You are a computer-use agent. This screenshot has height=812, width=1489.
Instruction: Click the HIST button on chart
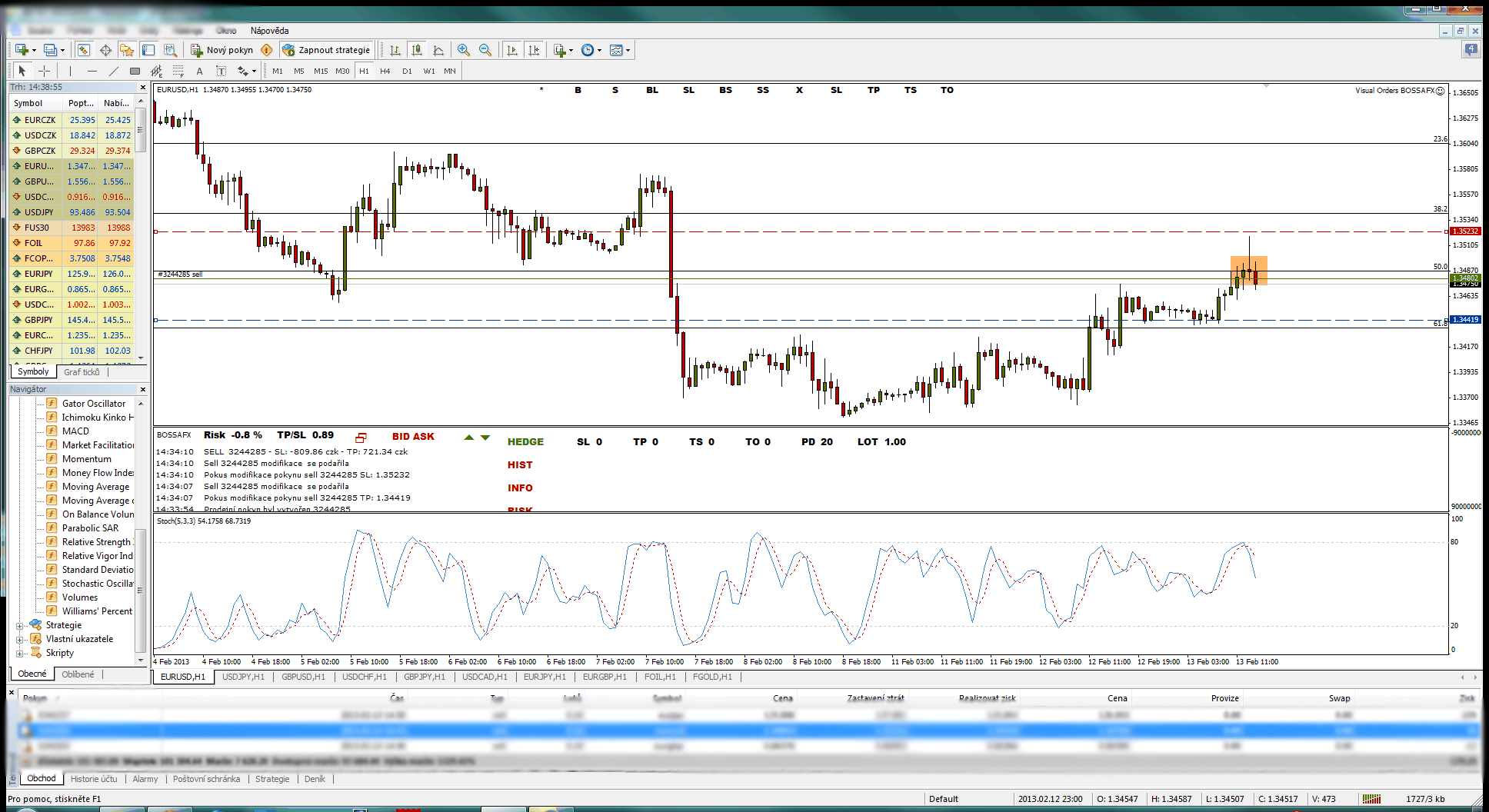point(520,465)
